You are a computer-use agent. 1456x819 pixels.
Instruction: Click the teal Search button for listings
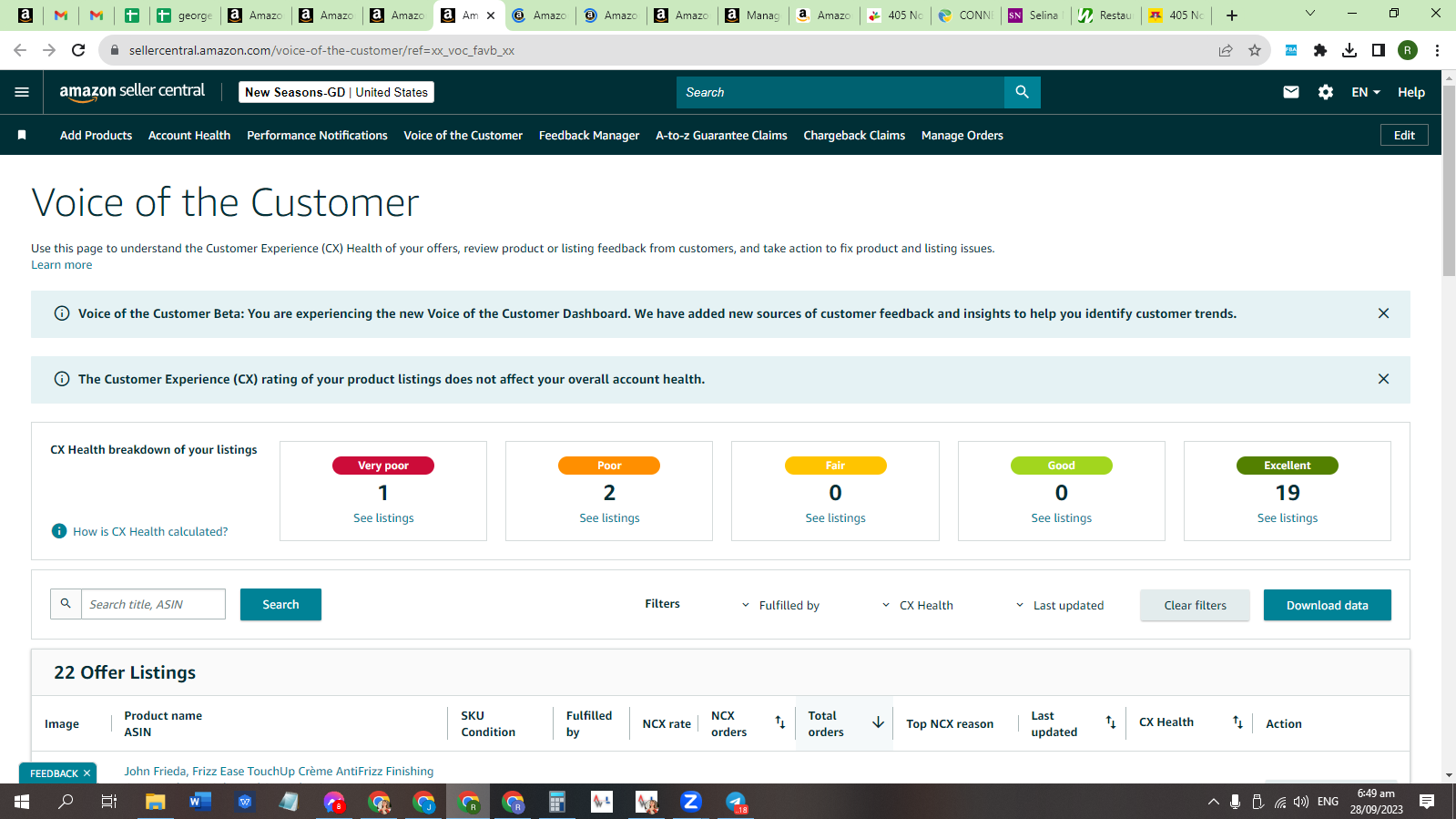tap(280, 604)
